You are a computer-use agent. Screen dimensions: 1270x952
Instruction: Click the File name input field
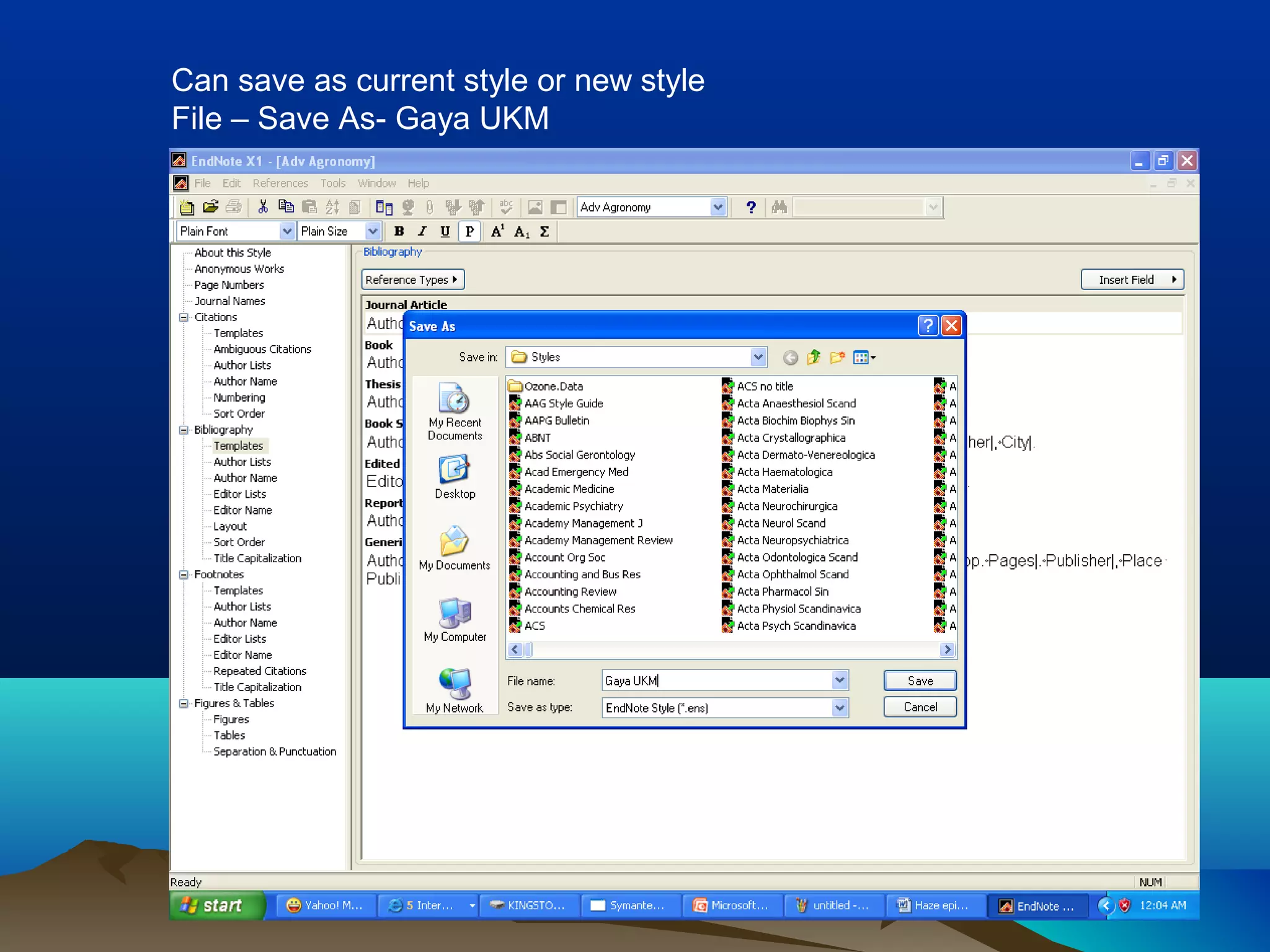[x=717, y=681]
